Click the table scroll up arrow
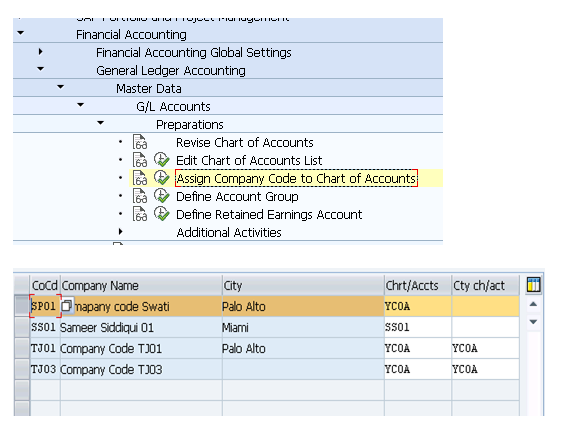The image size is (580, 426). pyautogui.click(x=533, y=304)
